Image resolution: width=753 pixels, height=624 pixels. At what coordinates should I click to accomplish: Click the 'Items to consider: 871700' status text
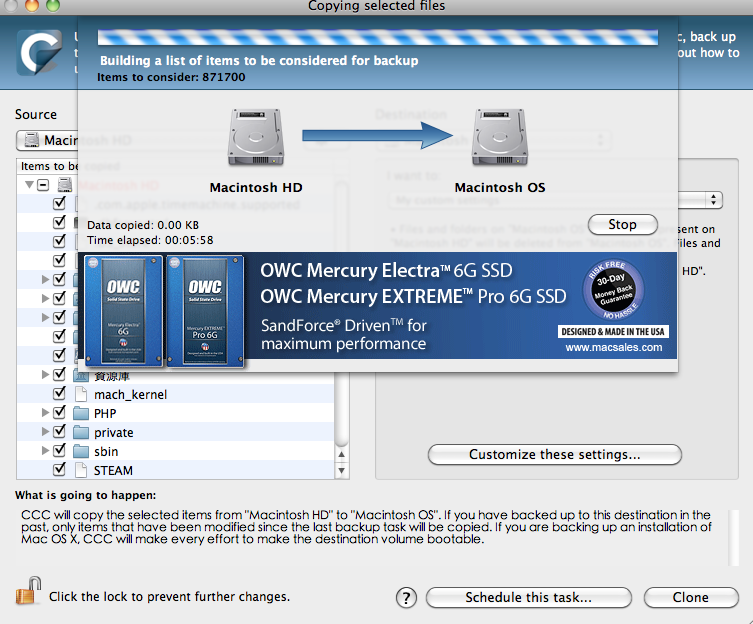click(171, 77)
